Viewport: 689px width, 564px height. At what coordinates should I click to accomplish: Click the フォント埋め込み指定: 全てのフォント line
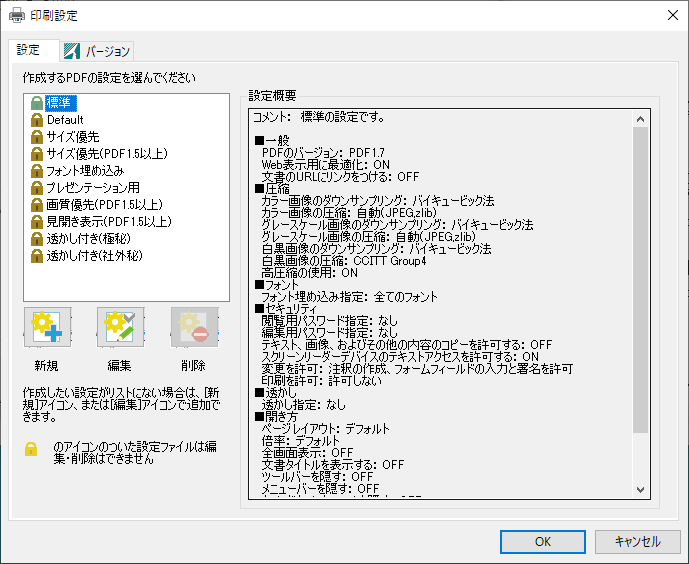tap(349, 297)
